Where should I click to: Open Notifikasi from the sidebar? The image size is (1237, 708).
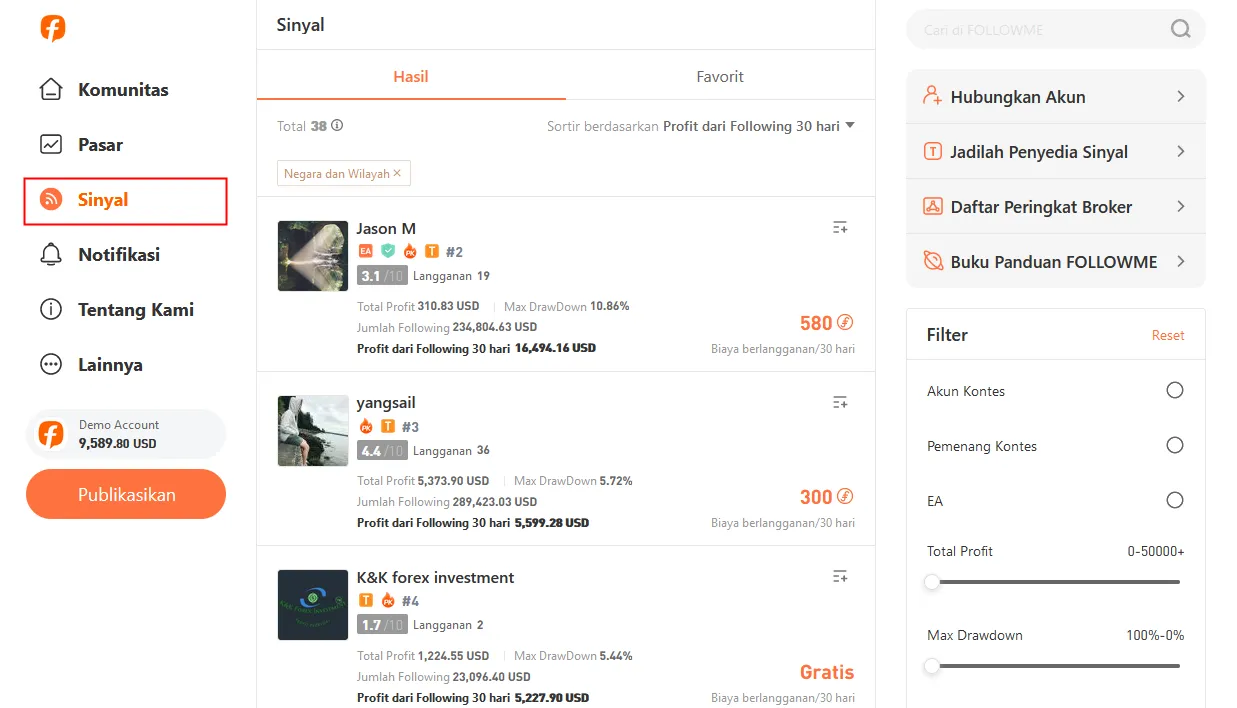click(x=99, y=255)
